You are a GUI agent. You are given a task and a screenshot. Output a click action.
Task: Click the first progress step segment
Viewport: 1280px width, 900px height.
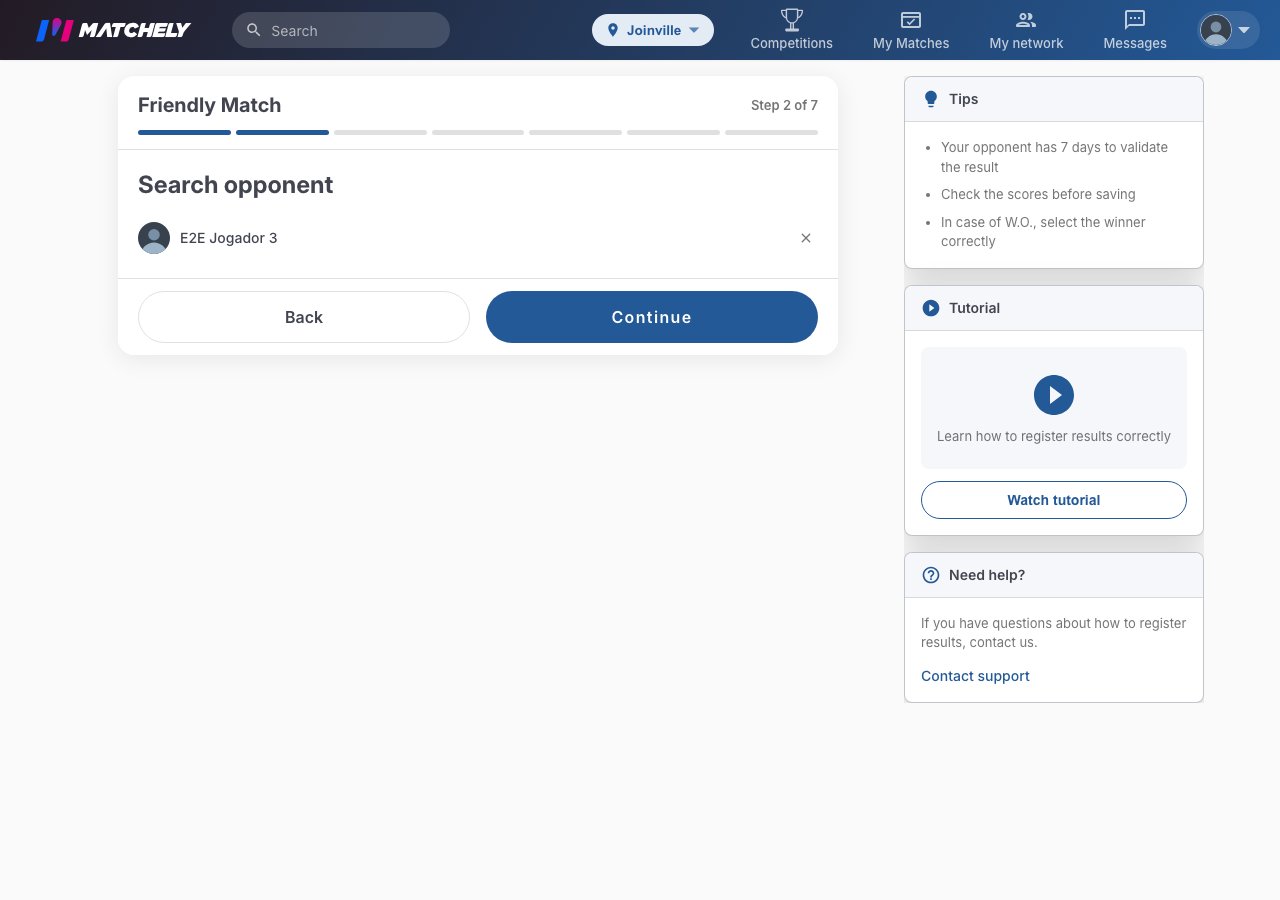(184, 132)
